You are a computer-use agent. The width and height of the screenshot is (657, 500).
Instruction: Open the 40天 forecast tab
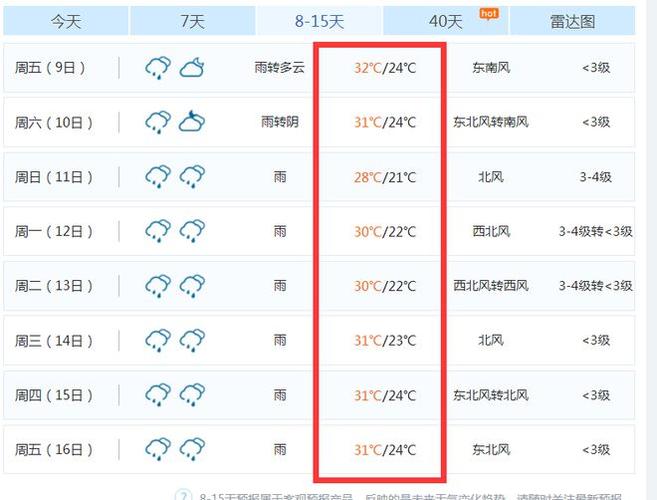click(x=446, y=21)
